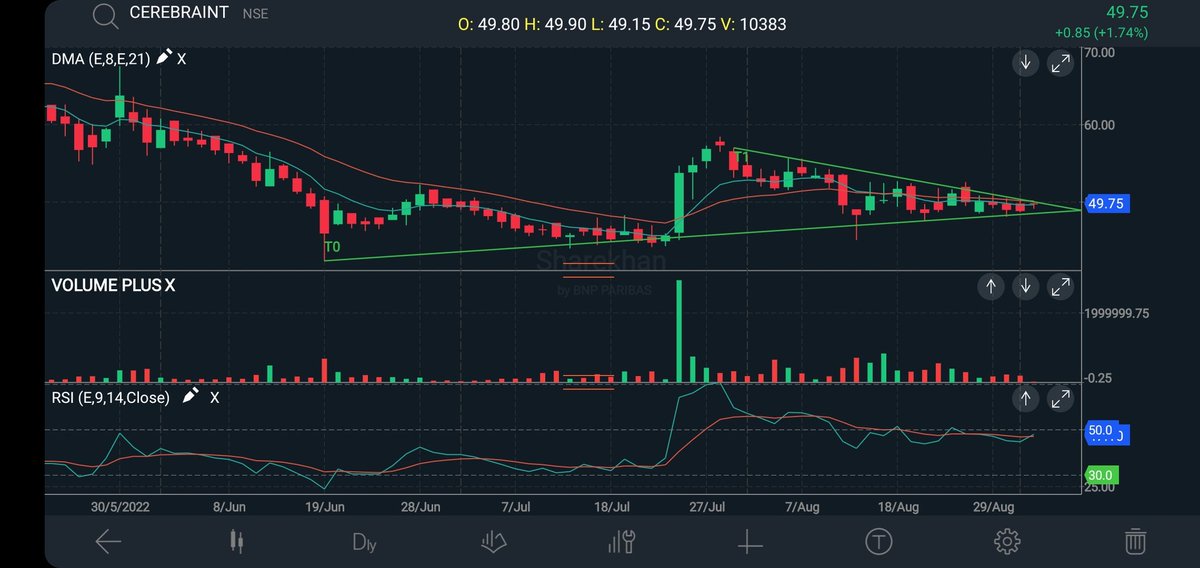Move the RSI pane up
The image size is (1200, 568).
tap(1025, 400)
